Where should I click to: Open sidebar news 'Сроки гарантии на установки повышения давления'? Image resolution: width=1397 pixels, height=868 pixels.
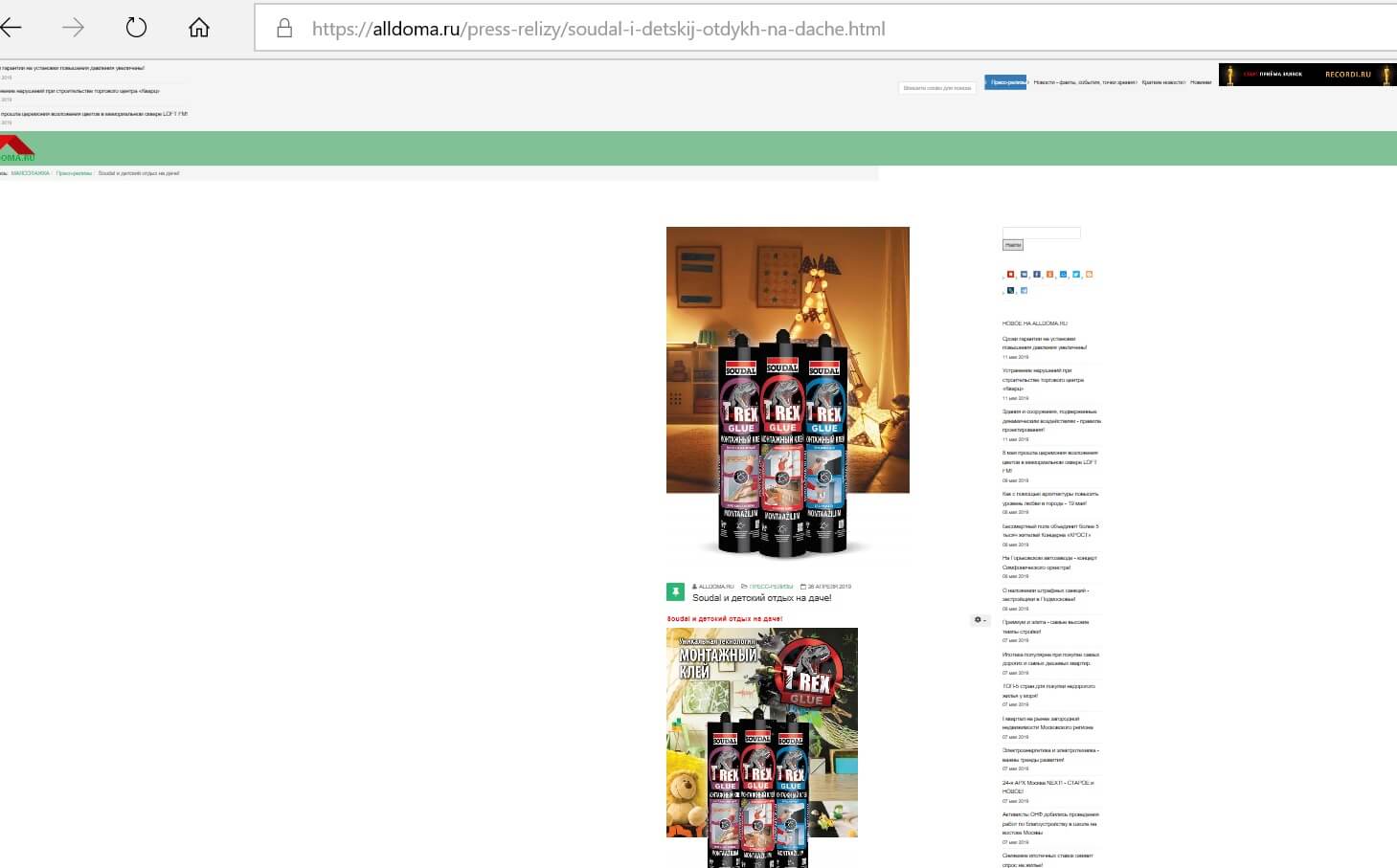pos(1045,343)
